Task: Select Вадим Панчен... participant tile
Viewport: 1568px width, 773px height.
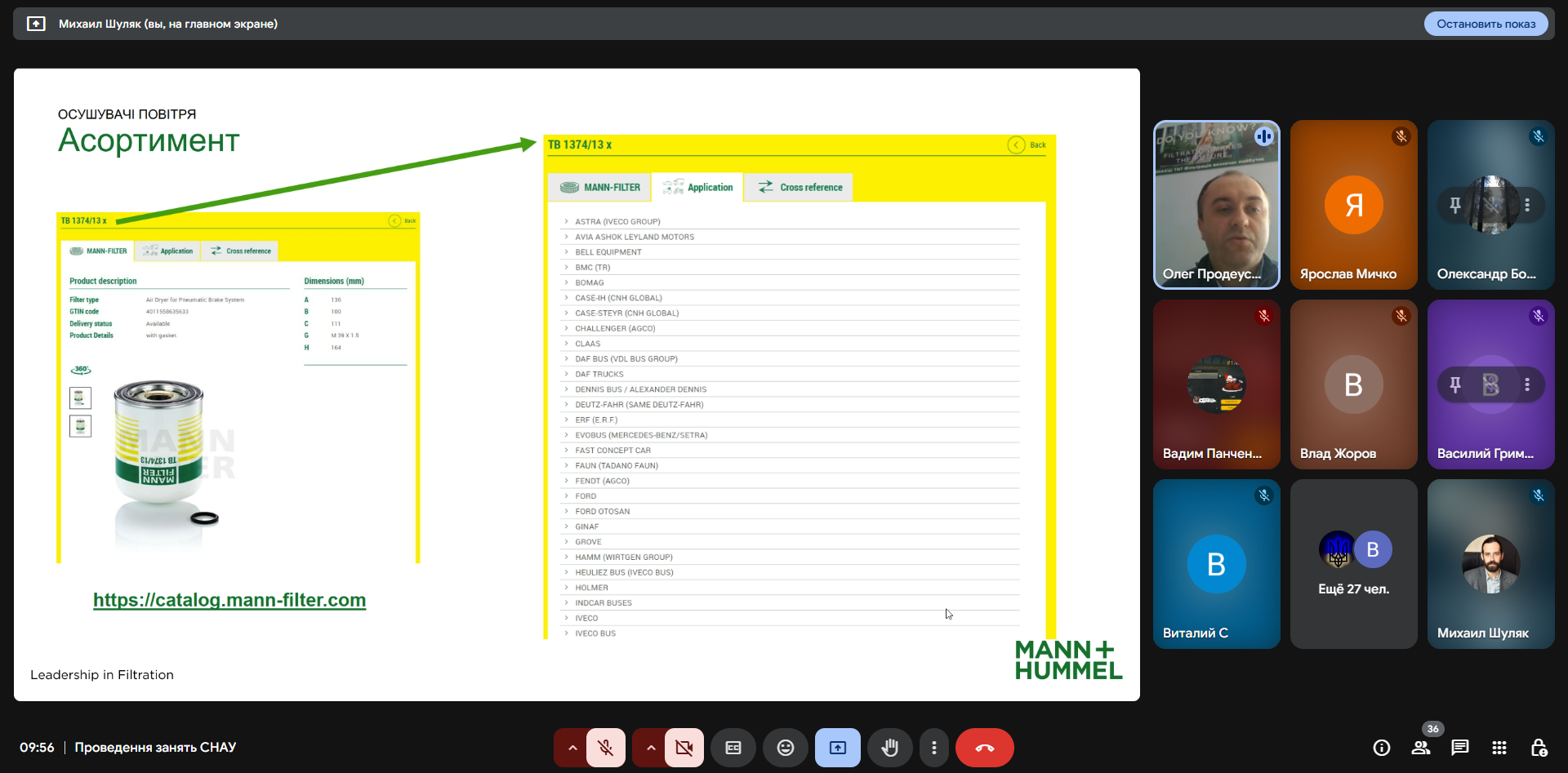Action: pyautogui.click(x=1217, y=384)
